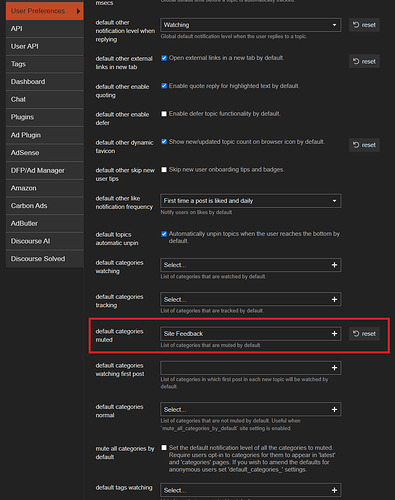This screenshot has height=500, width=395.
Task: Select Chat in the sidebar
Action: tap(44, 99)
